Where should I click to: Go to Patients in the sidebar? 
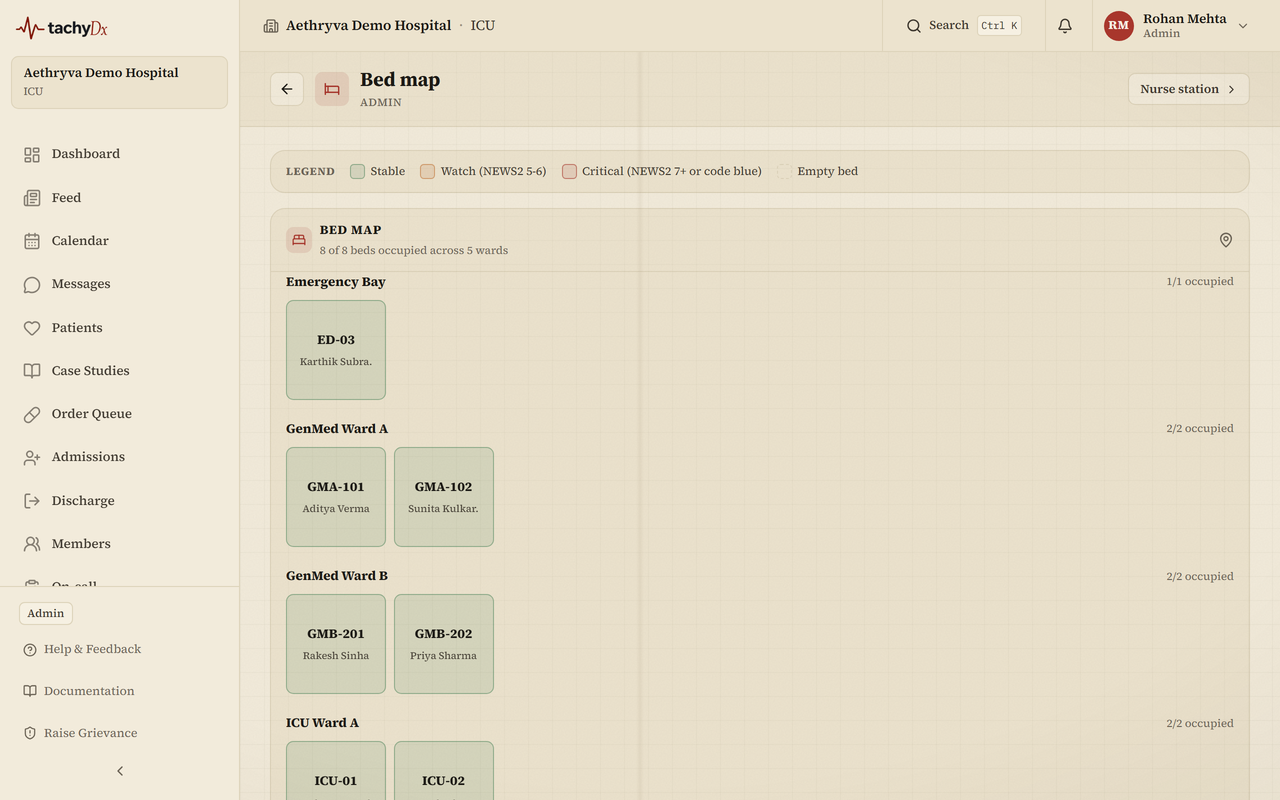pyautogui.click(x=119, y=328)
